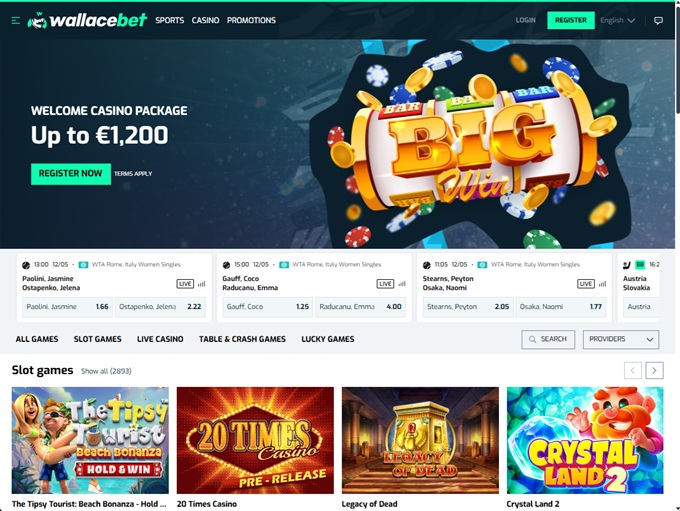The width and height of the screenshot is (680, 511).
Task: Open the Legacy of Dead game thumbnail
Action: [420, 440]
